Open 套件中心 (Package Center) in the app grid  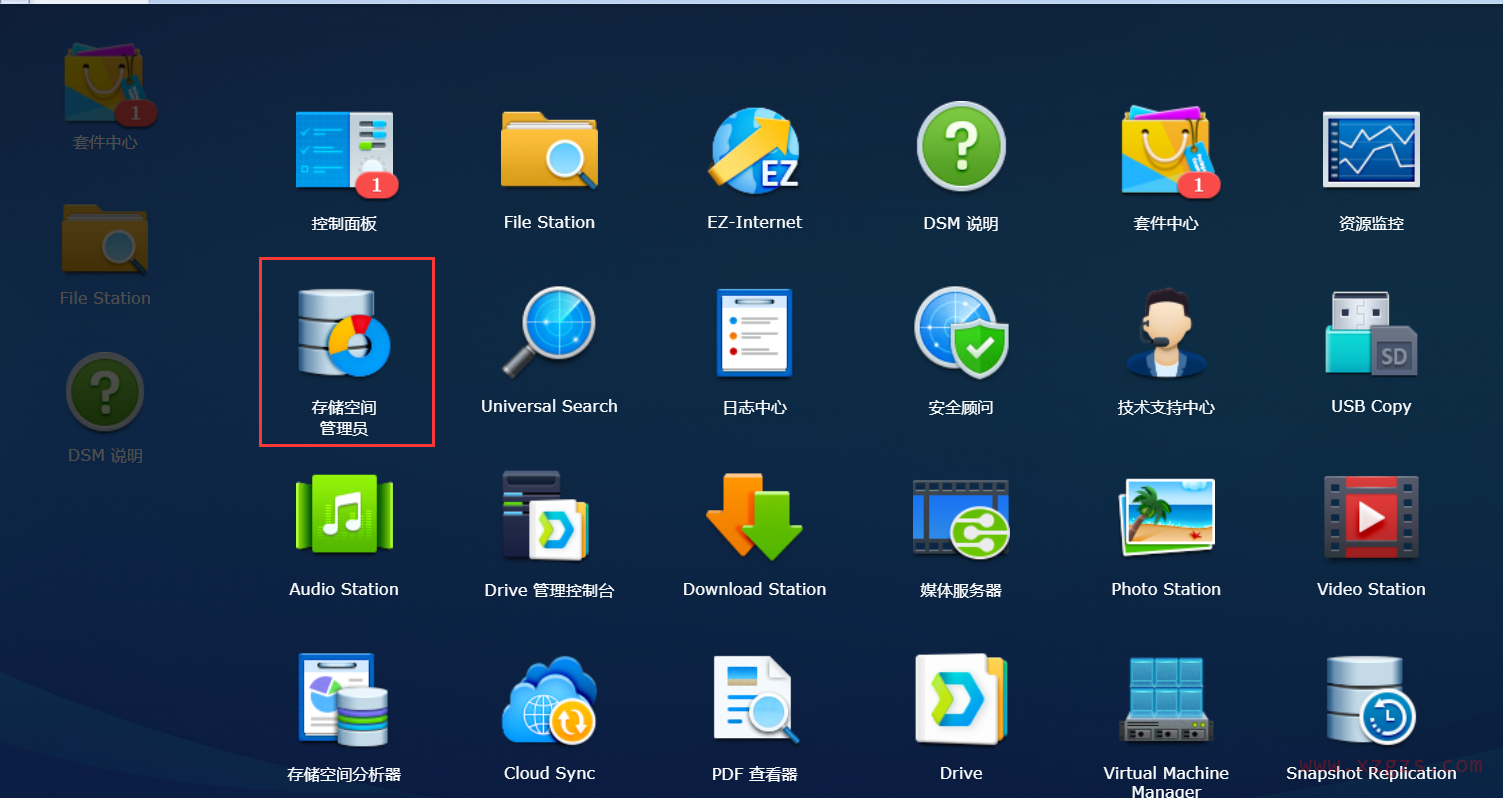click(1166, 150)
